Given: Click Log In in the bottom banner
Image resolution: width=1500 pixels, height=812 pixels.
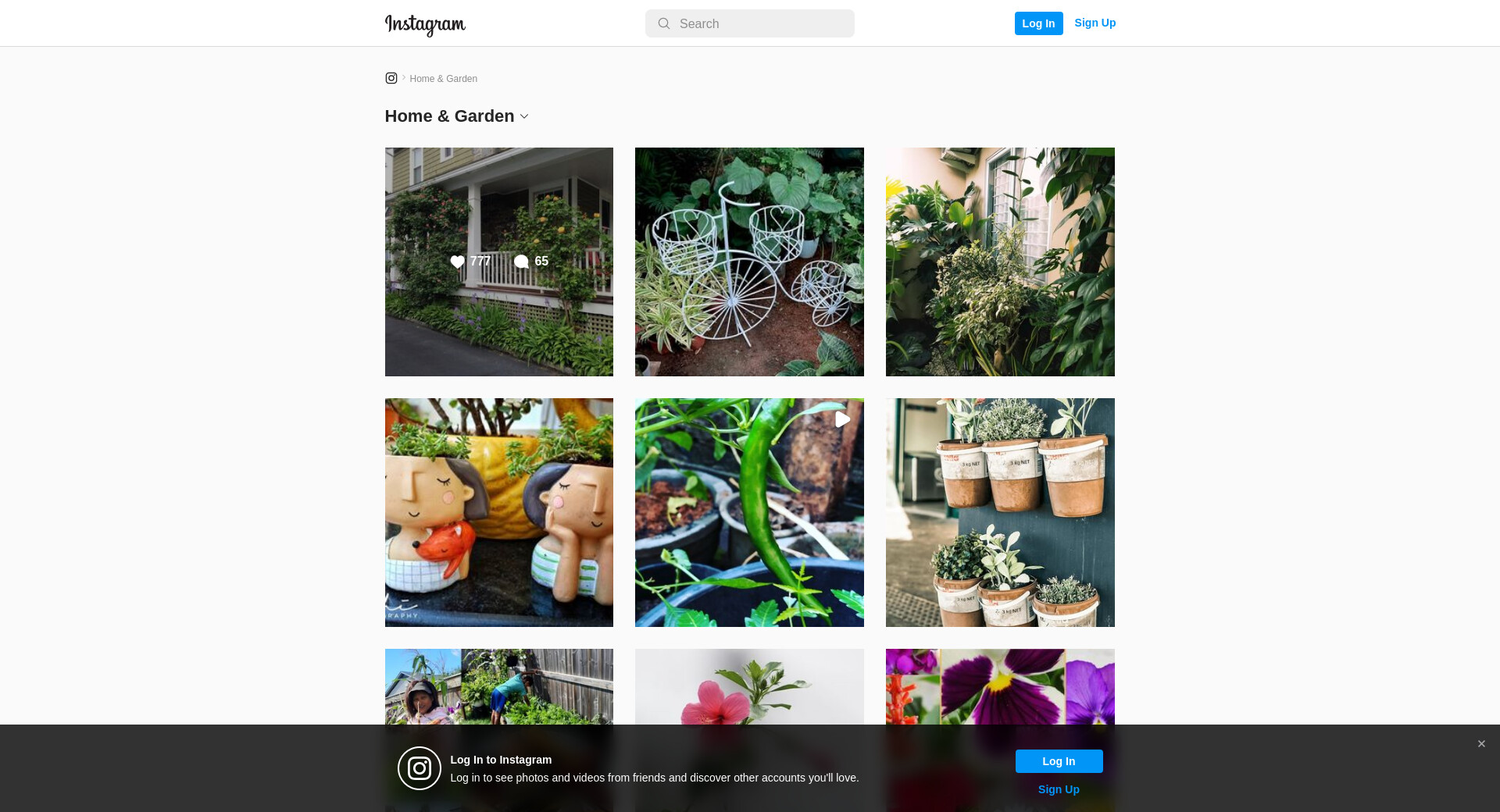Looking at the screenshot, I should pos(1059,761).
